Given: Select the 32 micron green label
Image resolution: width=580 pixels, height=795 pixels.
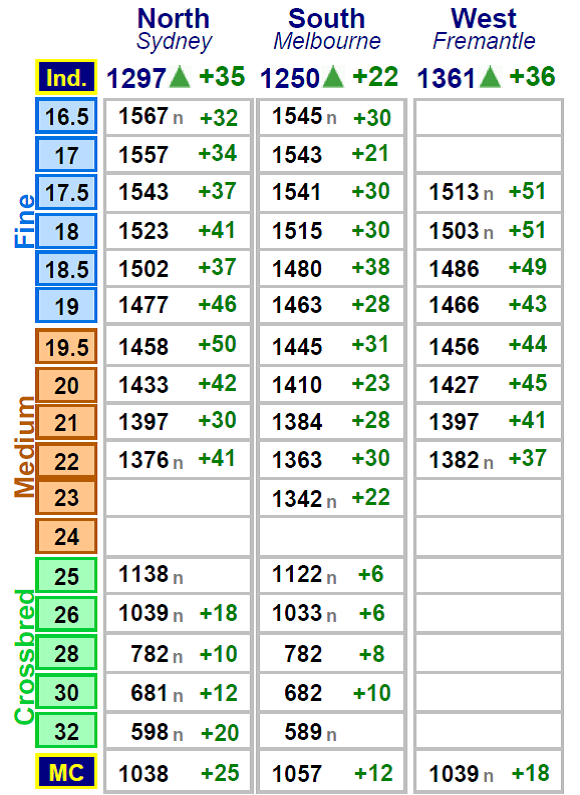Looking at the screenshot, I should [x=66, y=731].
